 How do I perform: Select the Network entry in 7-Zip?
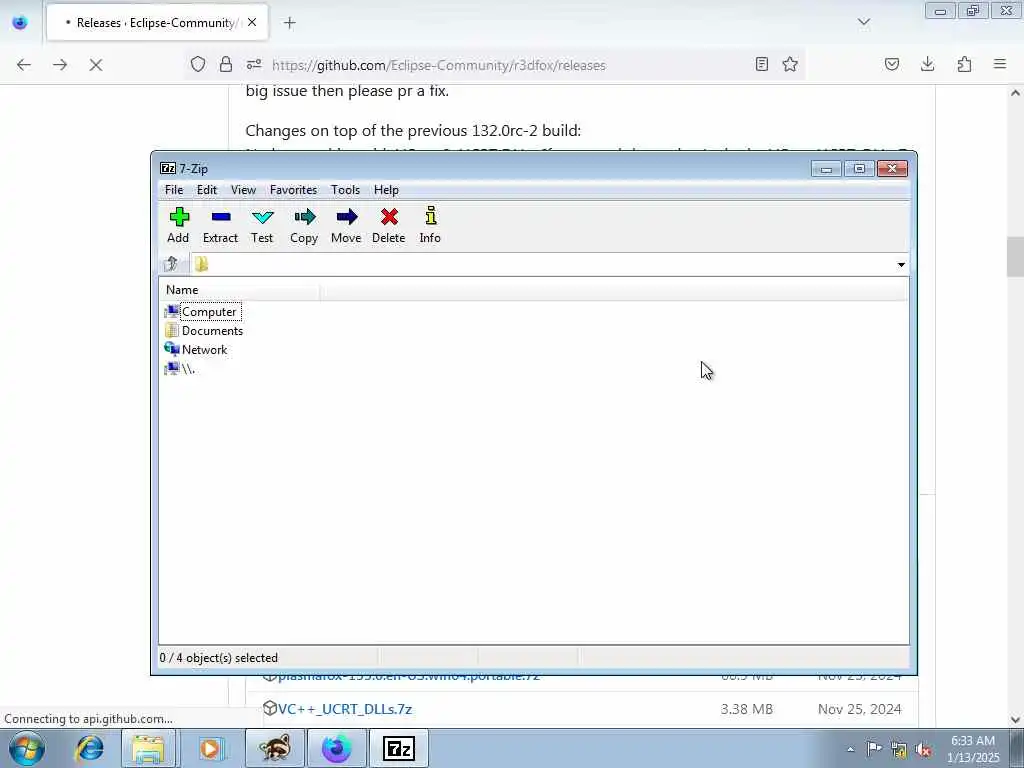pos(196,349)
